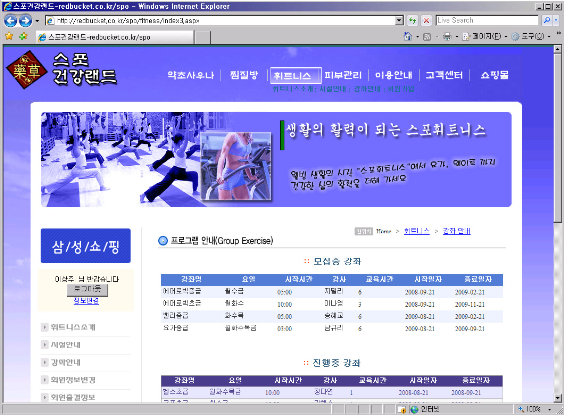The width and height of the screenshot is (564, 415).
Task: Open the 찜질방 navigation menu
Action: [x=244, y=75]
